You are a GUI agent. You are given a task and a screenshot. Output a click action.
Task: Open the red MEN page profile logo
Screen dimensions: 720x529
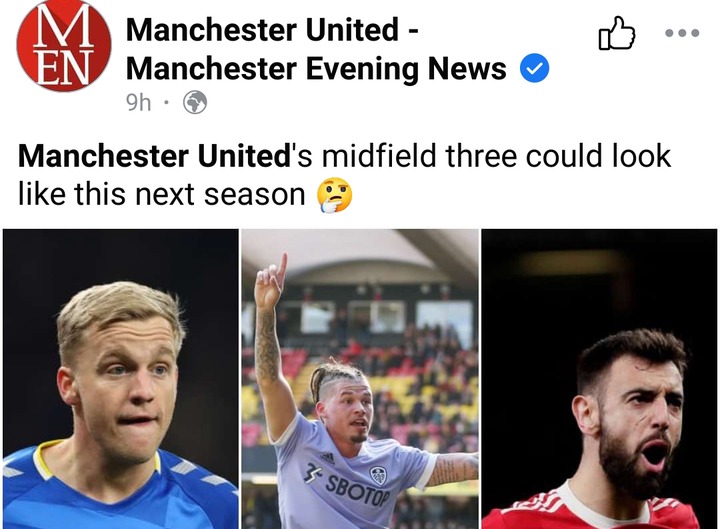(x=64, y=45)
